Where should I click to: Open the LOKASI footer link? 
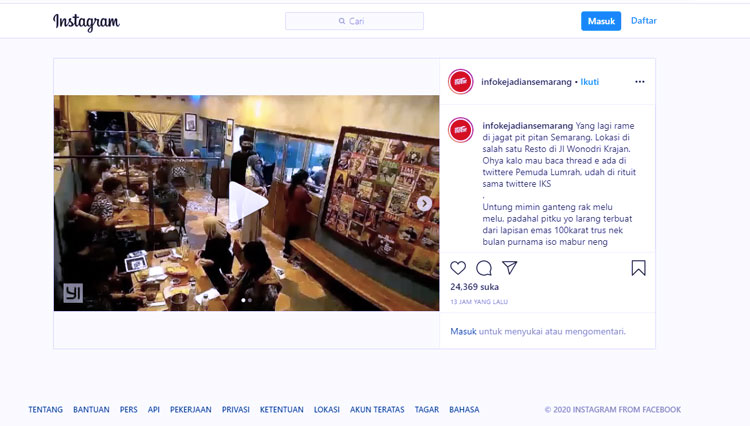[327, 410]
